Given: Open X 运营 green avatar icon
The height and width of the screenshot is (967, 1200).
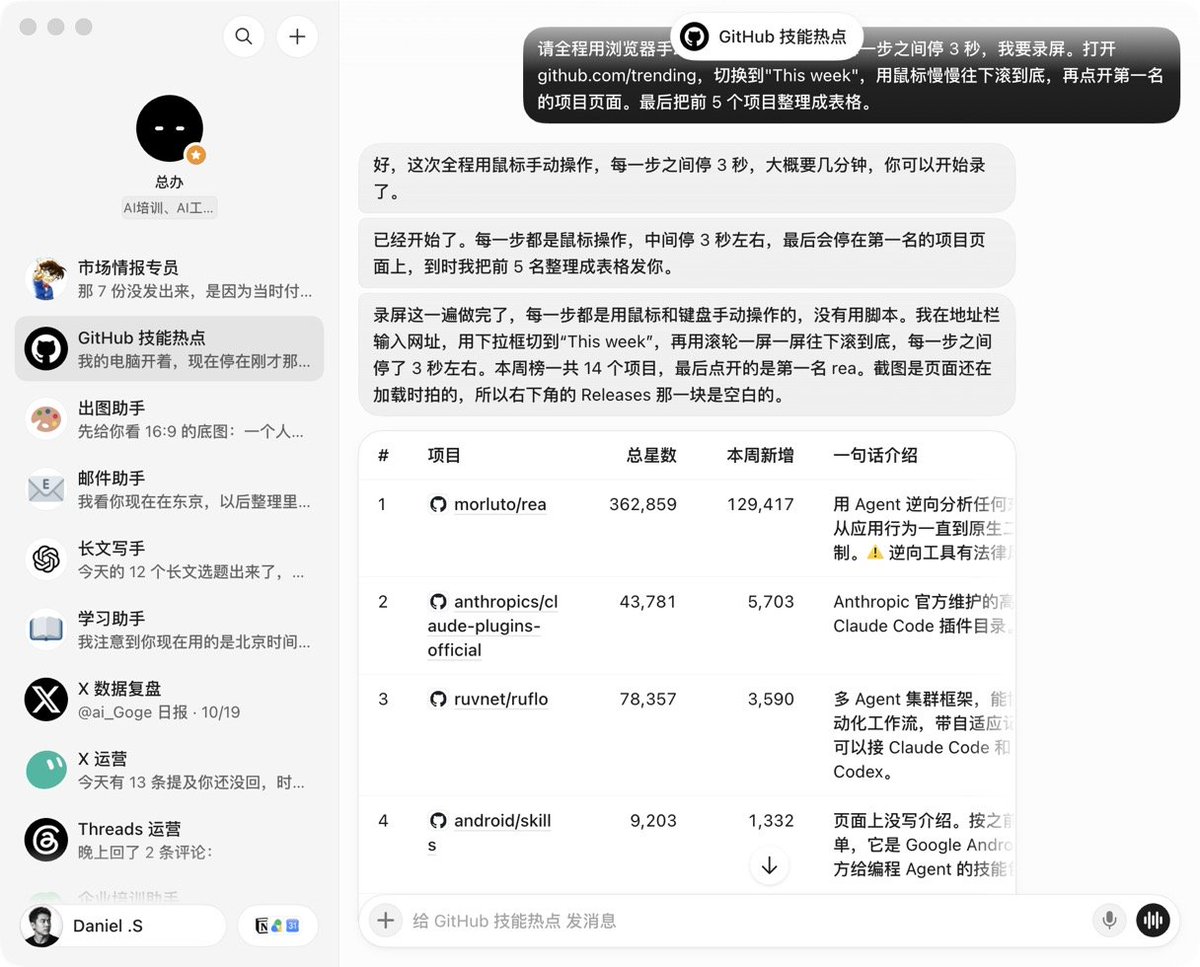Looking at the screenshot, I should (46, 769).
